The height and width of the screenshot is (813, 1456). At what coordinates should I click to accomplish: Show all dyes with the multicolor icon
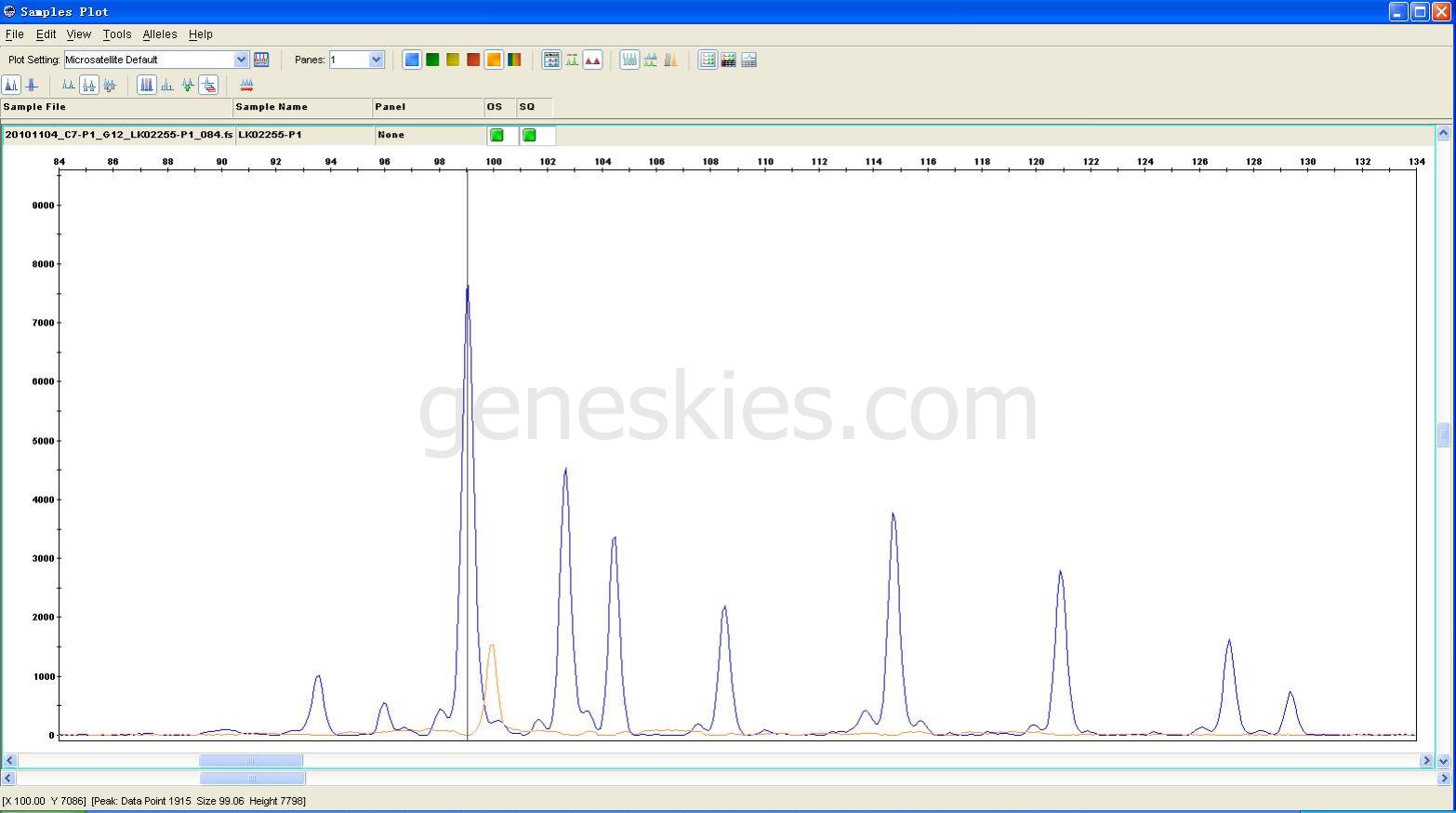pyautogui.click(x=514, y=60)
